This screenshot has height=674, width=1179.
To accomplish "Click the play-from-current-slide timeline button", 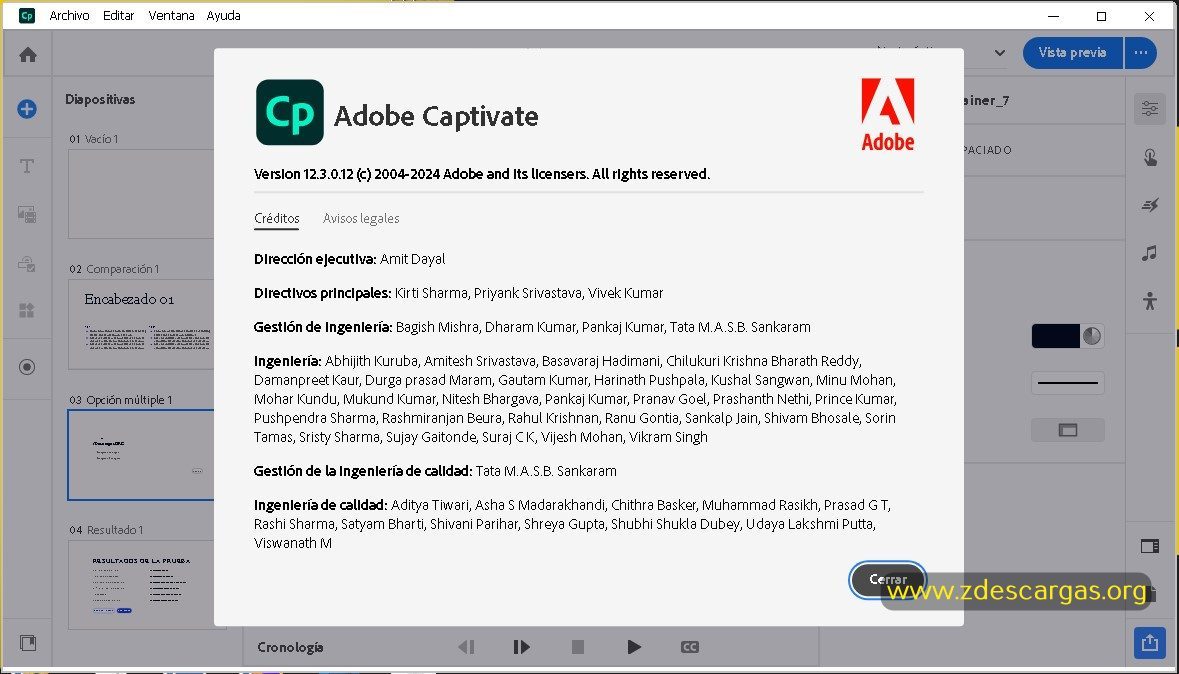I will [521, 647].
